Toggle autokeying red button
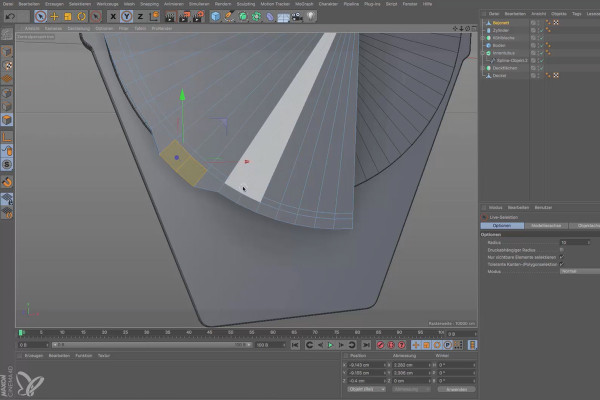 pyautogui.click(x=391, y=345)
